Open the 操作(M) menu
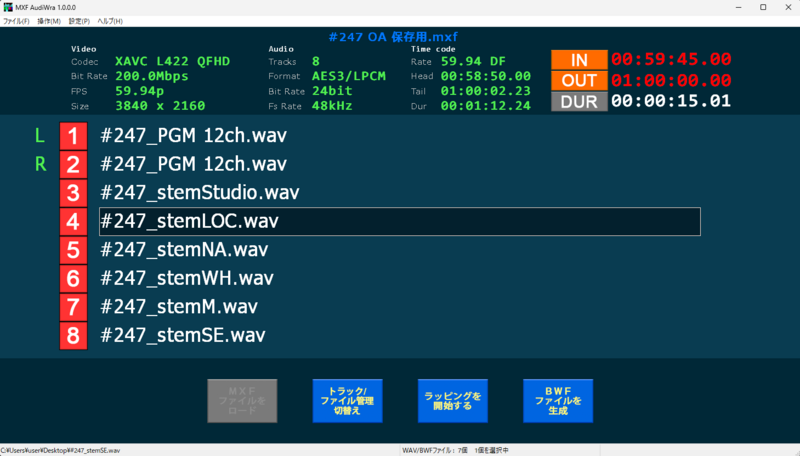Screen dimensions: 800x456 point(48,21)
